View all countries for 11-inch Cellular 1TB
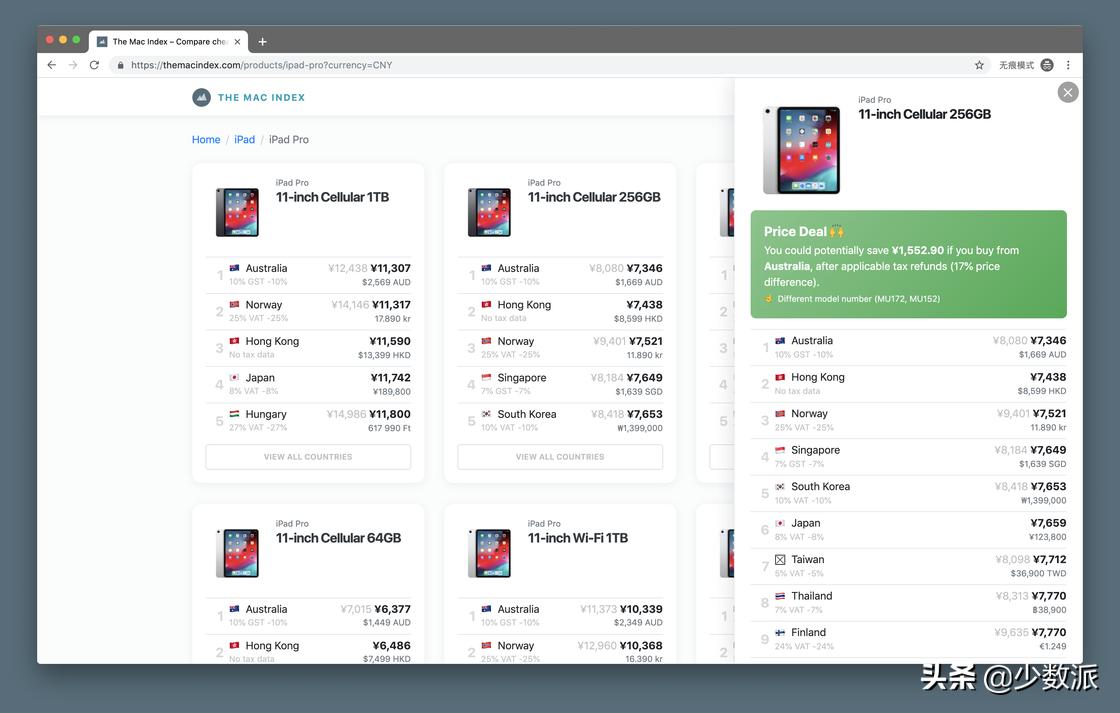Viewport: 1120px width, 713px height. point(308,457)
